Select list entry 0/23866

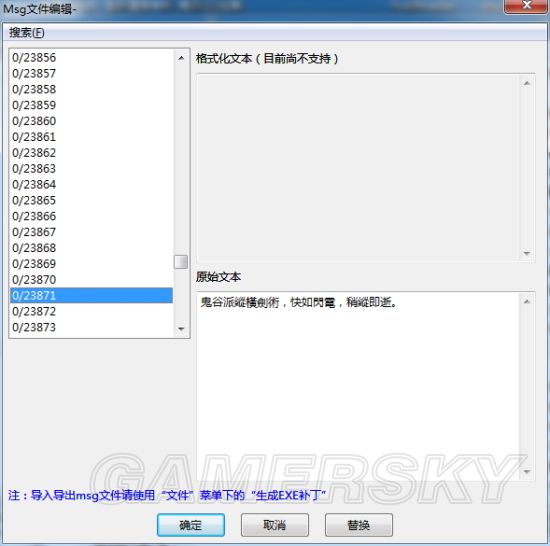[x=91, y=216]
